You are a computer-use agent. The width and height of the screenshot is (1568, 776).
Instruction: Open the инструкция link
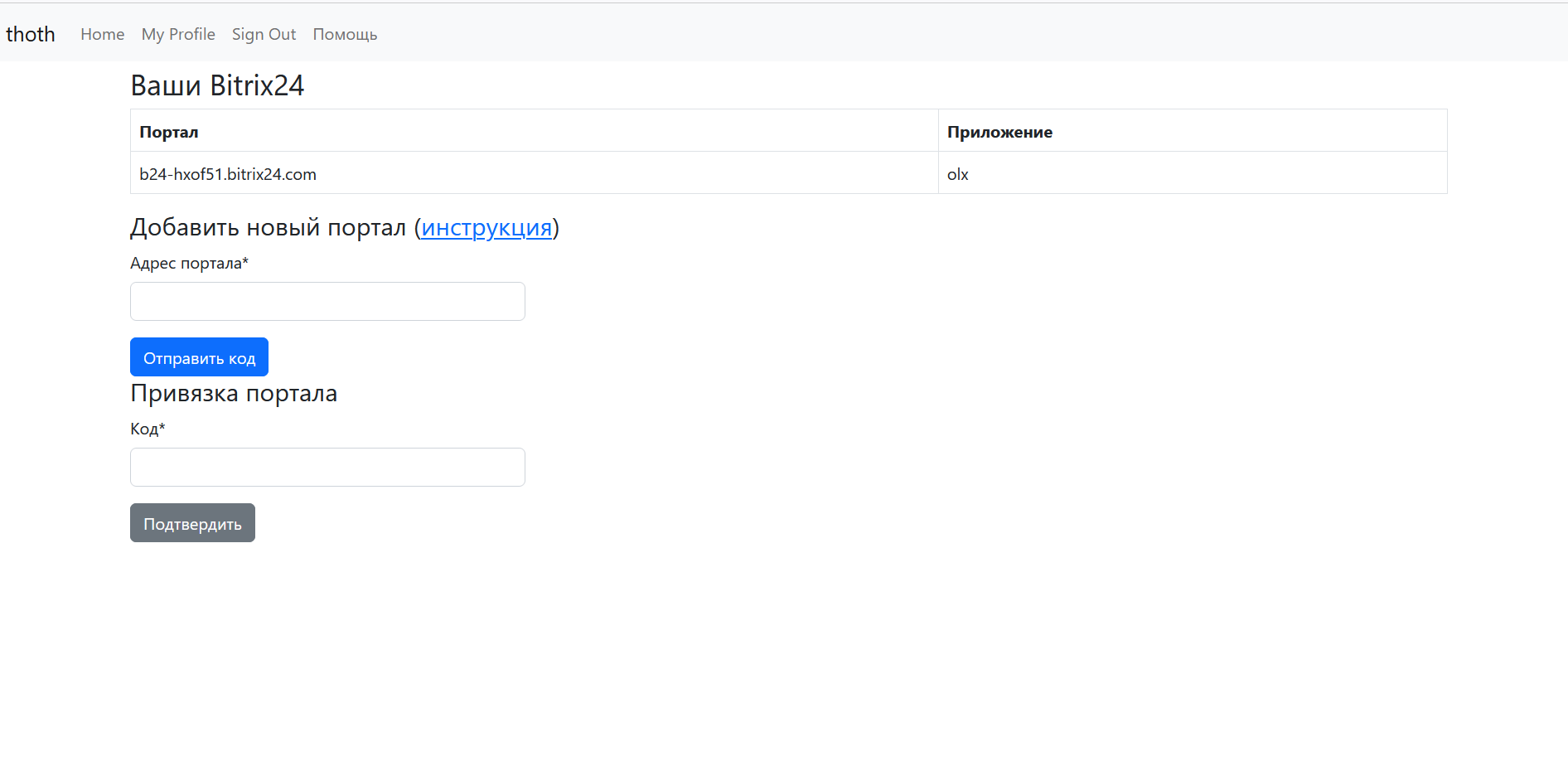(x=486, y=227)
